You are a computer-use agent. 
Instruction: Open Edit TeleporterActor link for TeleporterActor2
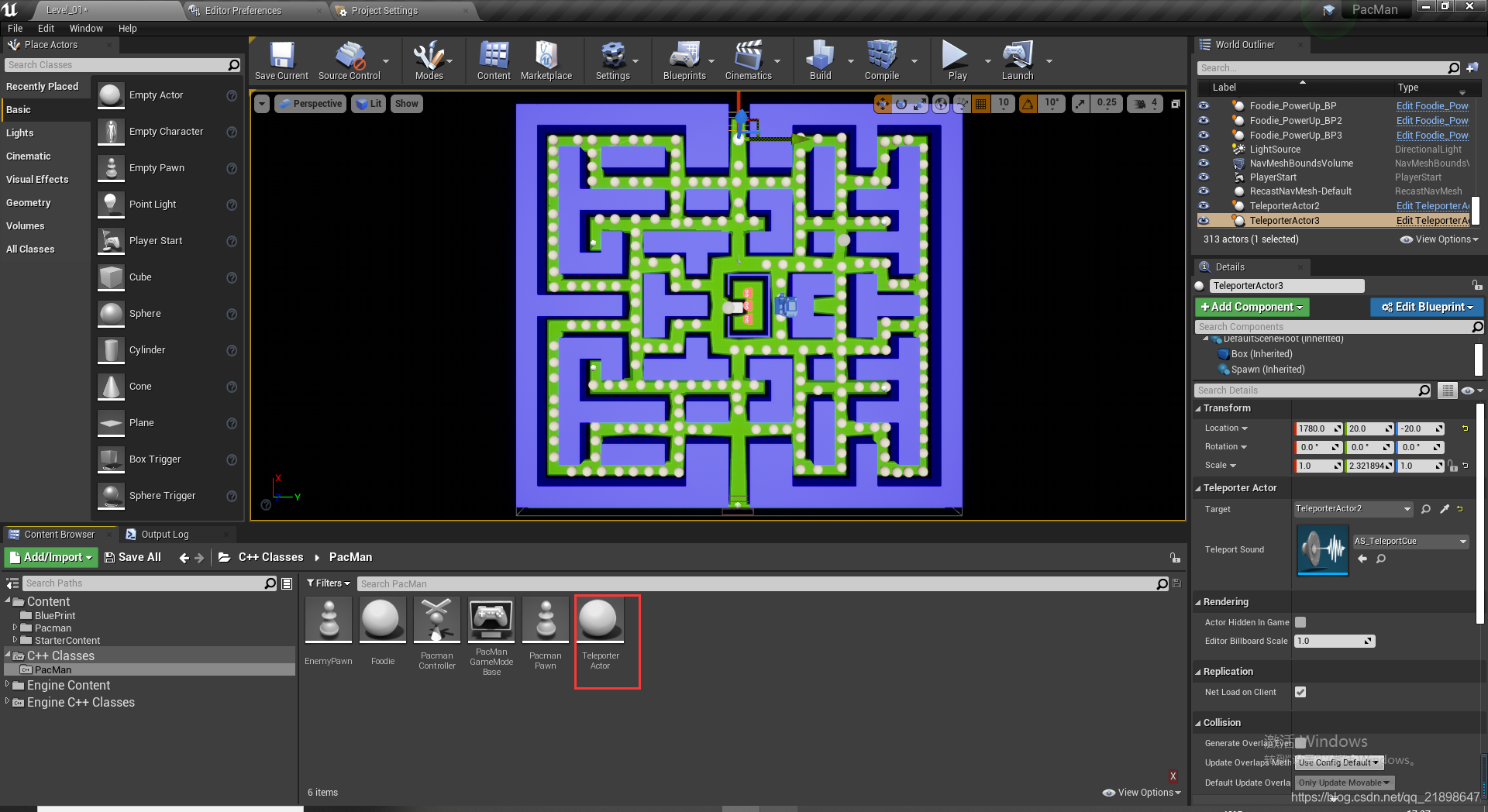[x=1432, y=206]
